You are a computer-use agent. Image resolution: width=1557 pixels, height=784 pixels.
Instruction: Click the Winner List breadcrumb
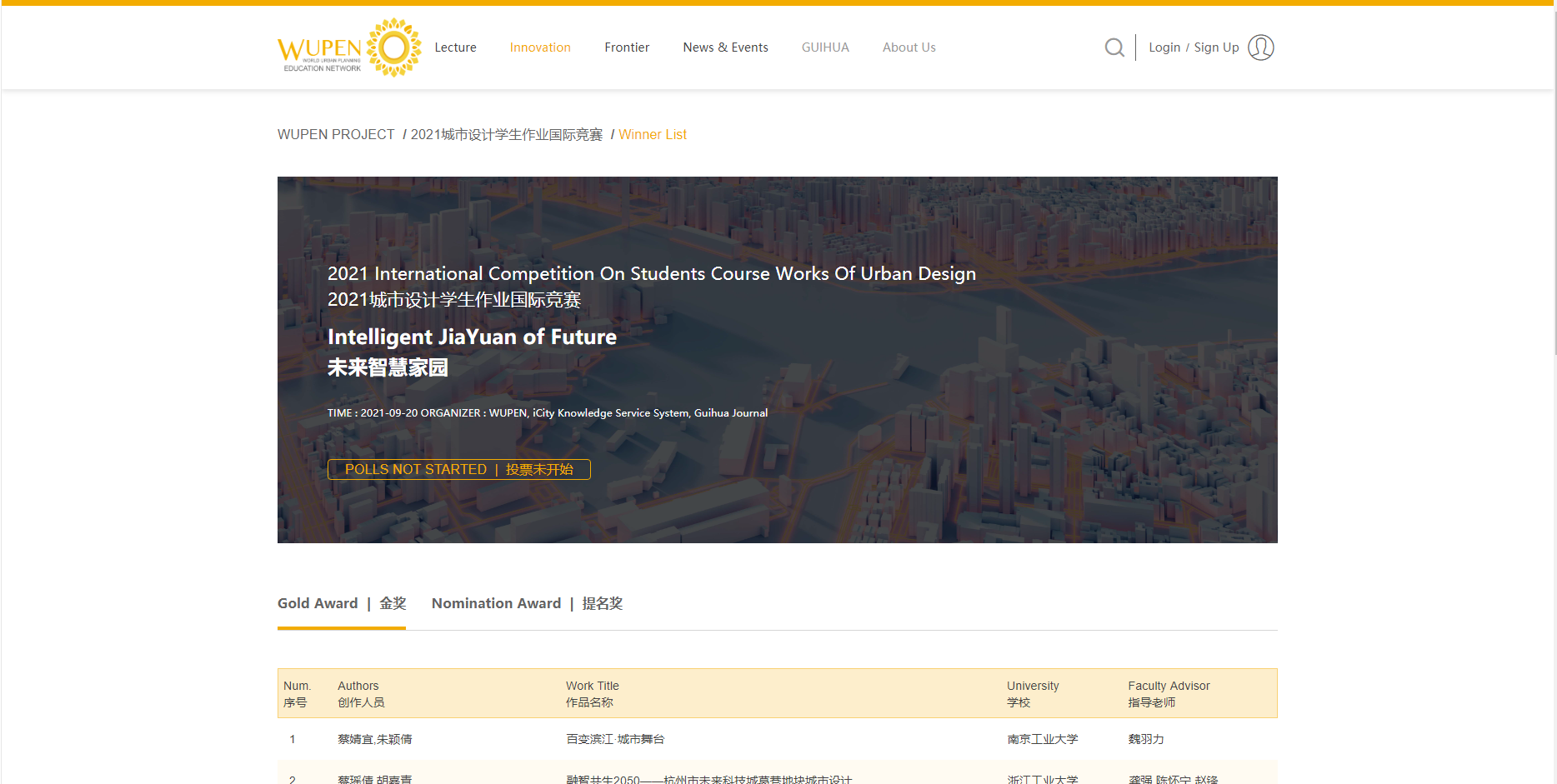653,134
